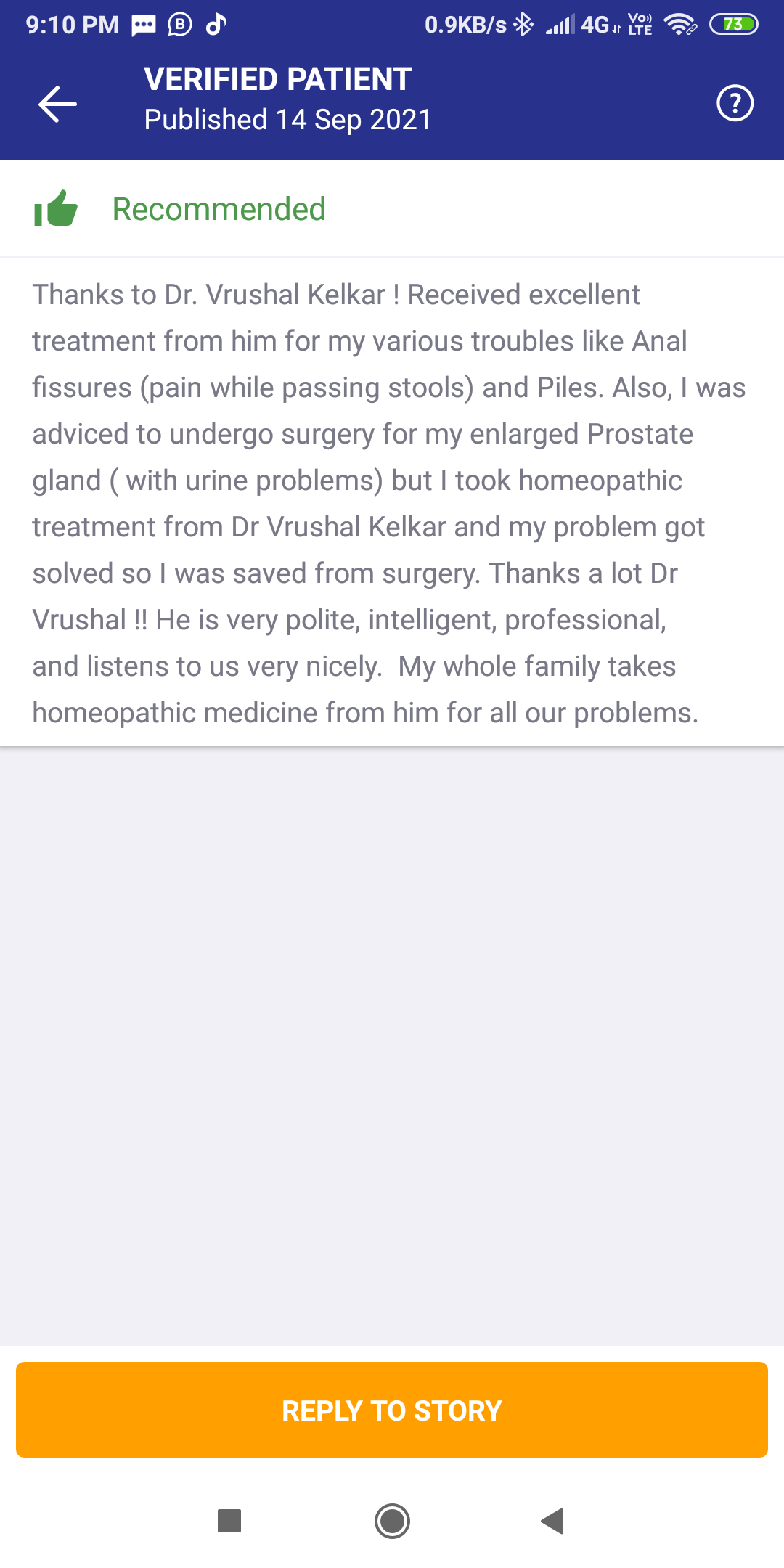This screenshot has height=1568, width=784.
Task: Tap the B circle notification icon
Action: 180,25
